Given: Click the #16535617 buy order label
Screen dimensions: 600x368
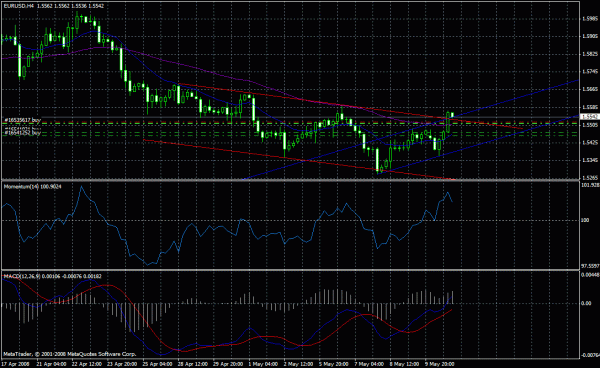Looking at the screenshot, I should 22,120.
